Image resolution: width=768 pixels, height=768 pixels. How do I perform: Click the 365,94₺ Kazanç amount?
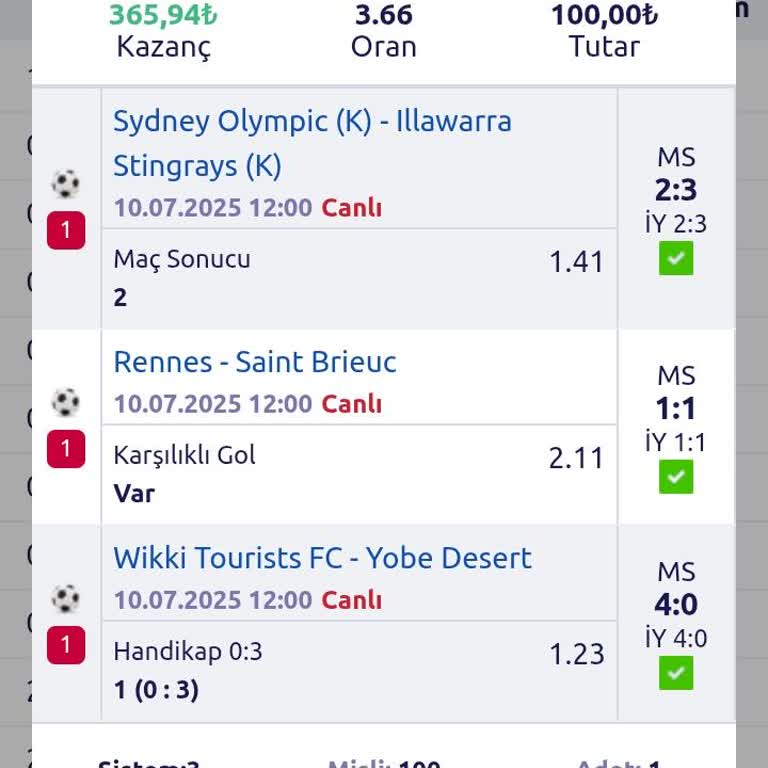pos(163,15)
